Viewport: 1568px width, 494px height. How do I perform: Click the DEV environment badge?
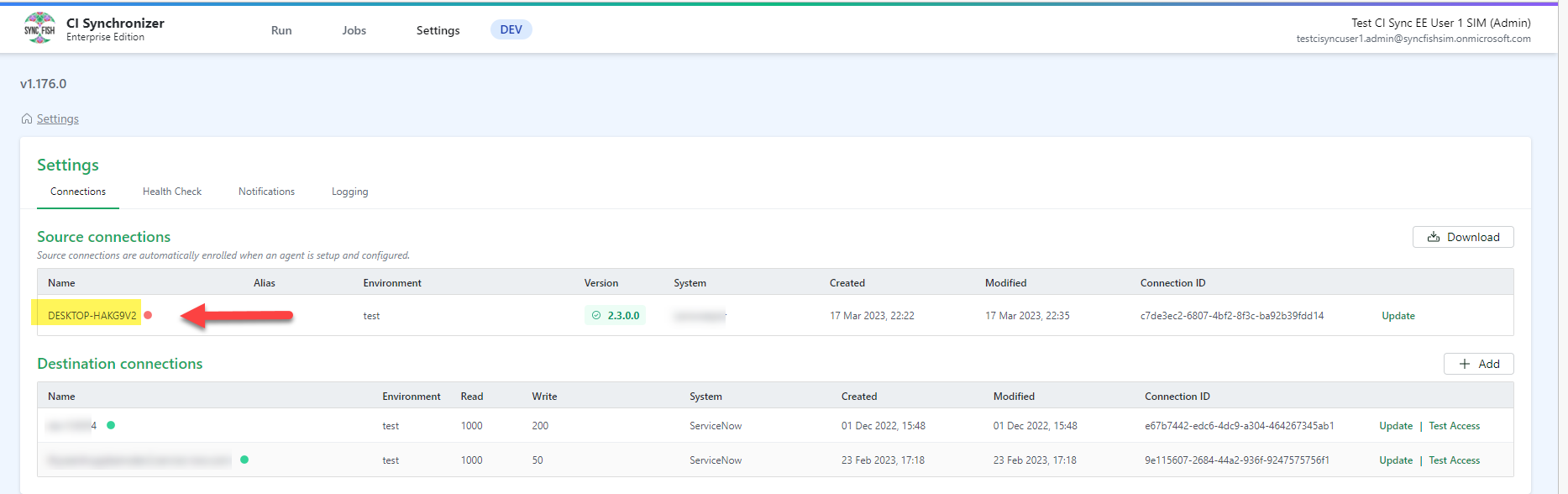point(511,29)
